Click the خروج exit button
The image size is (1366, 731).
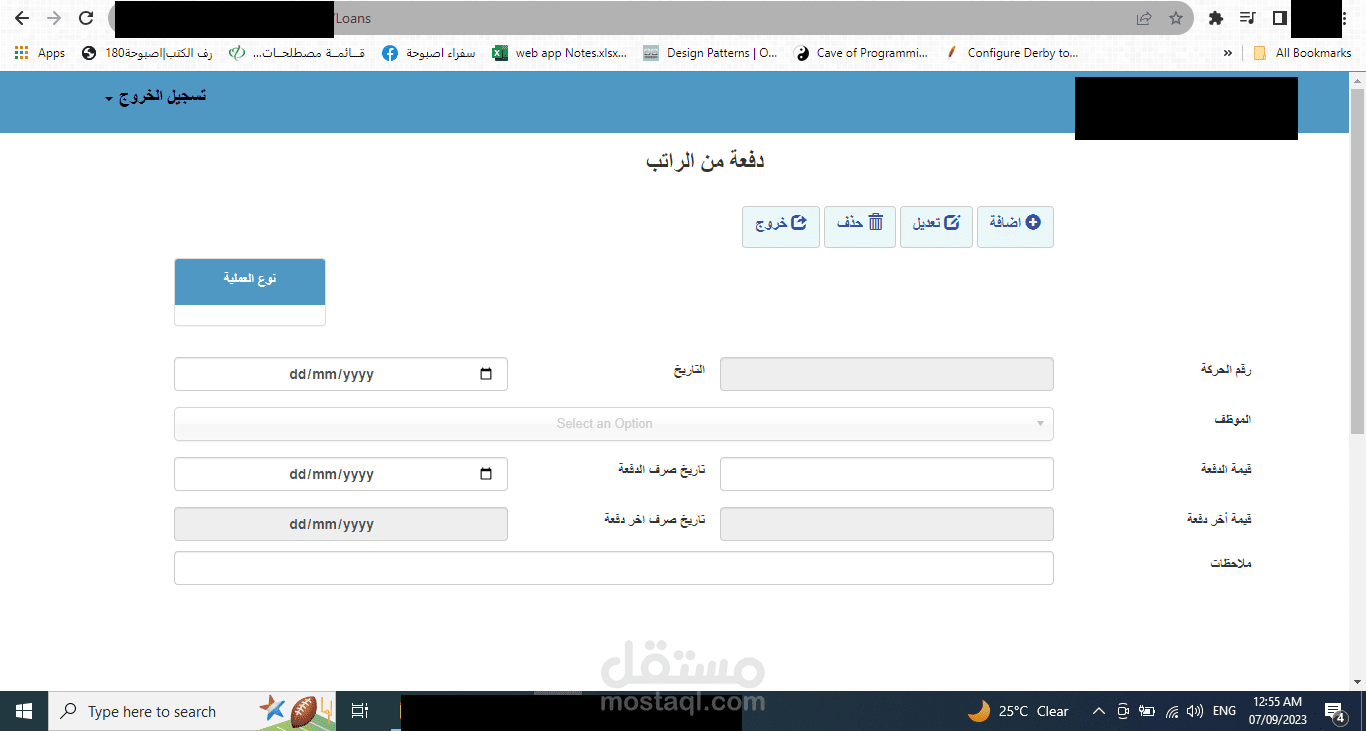[x=781, y=227]
